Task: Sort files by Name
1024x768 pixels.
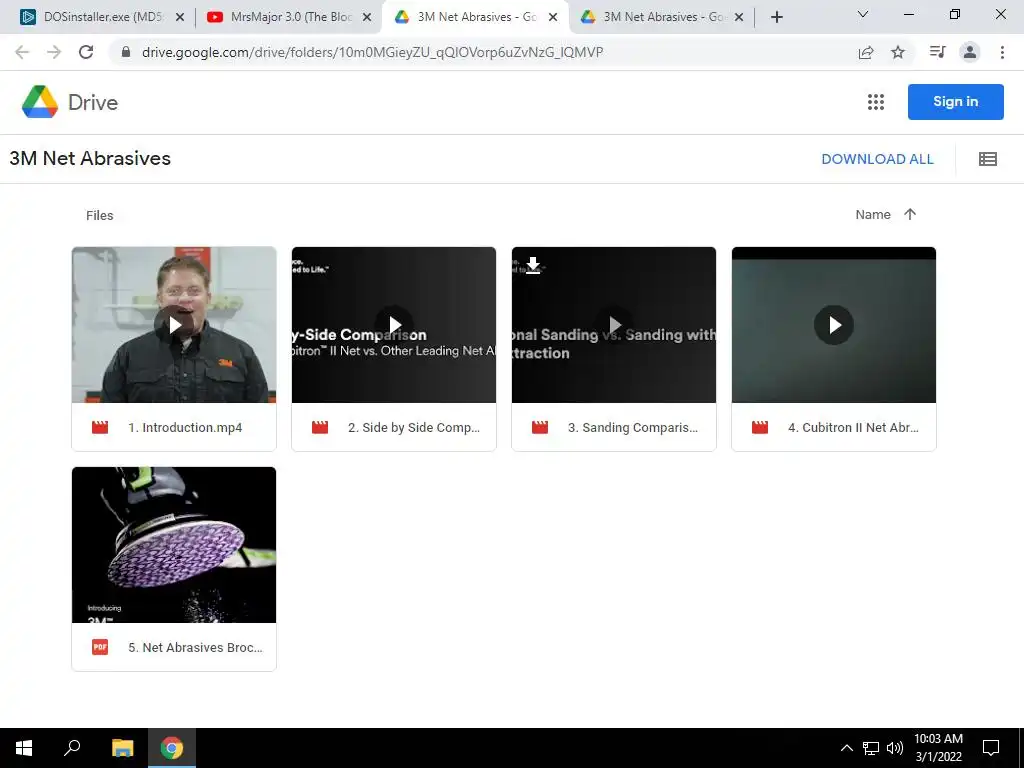Action: coord(873,214)
